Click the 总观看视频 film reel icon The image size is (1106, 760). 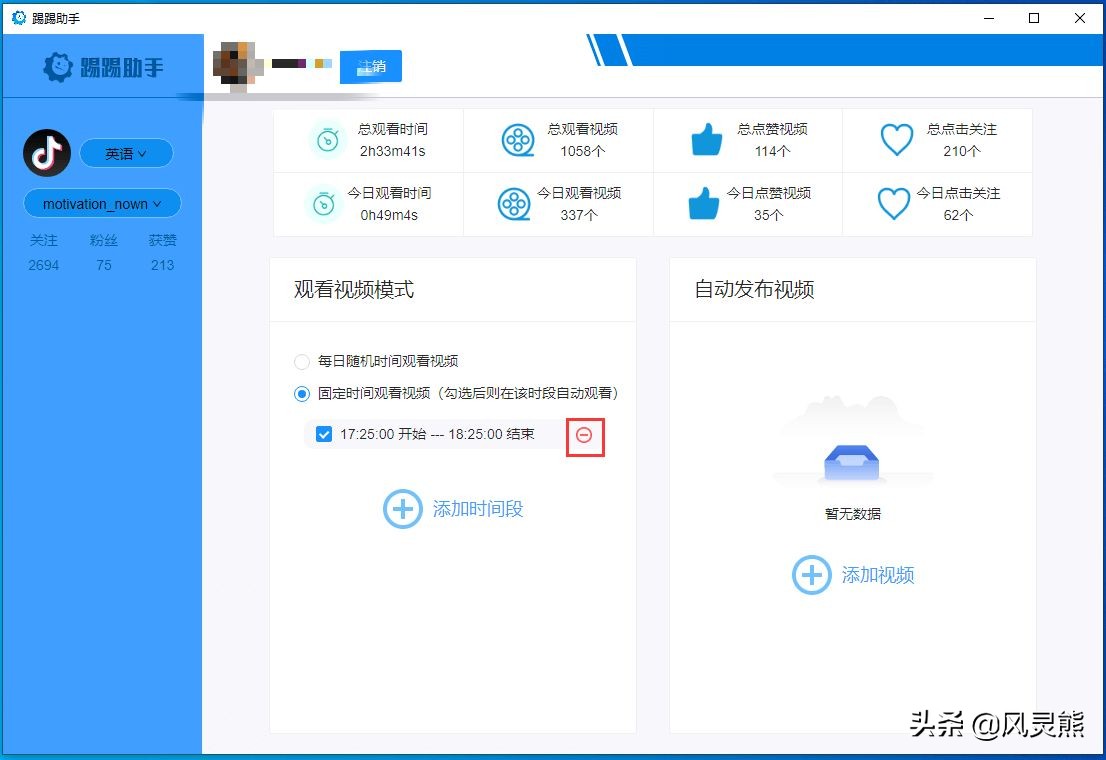point(516,140)
